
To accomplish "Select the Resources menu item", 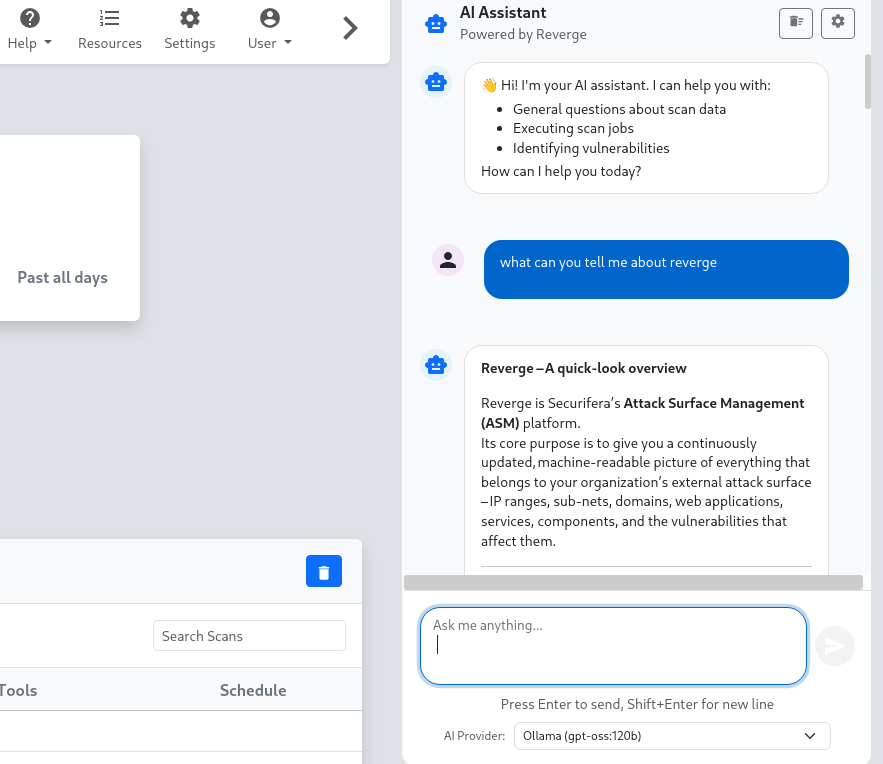I will click(x=110, y=43).
